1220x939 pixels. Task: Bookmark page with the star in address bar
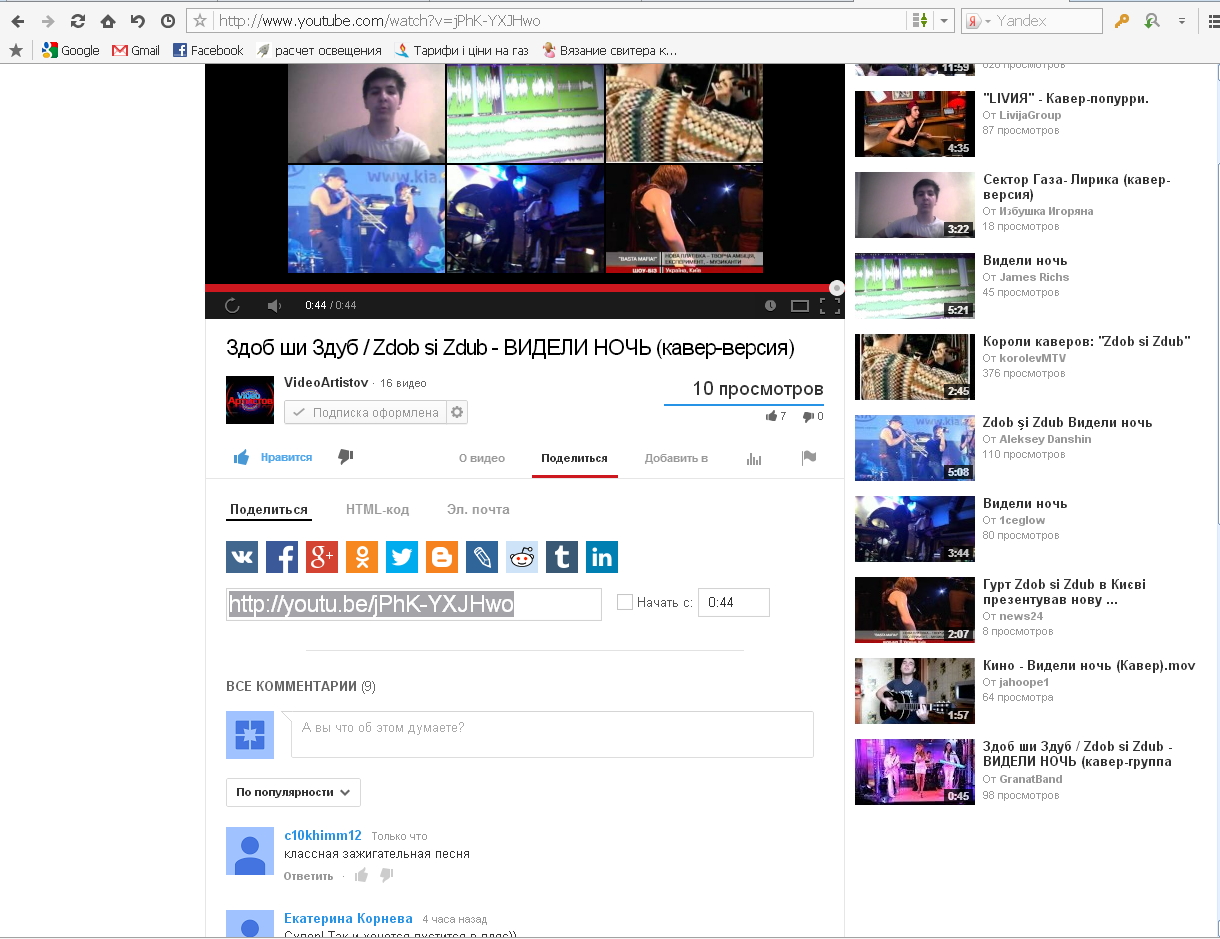pos(200,21)
